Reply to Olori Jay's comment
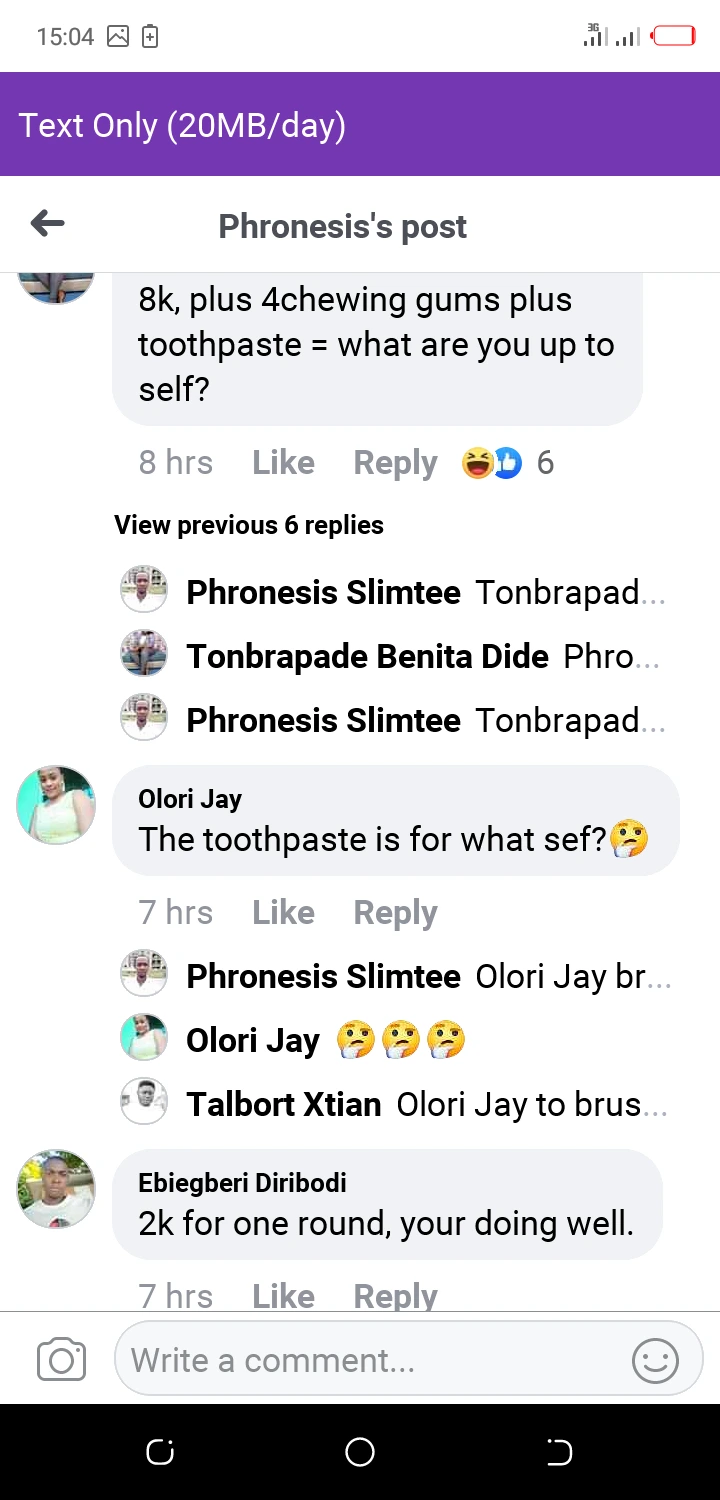The image size is (720, 1500). click(x=395, y=912)
